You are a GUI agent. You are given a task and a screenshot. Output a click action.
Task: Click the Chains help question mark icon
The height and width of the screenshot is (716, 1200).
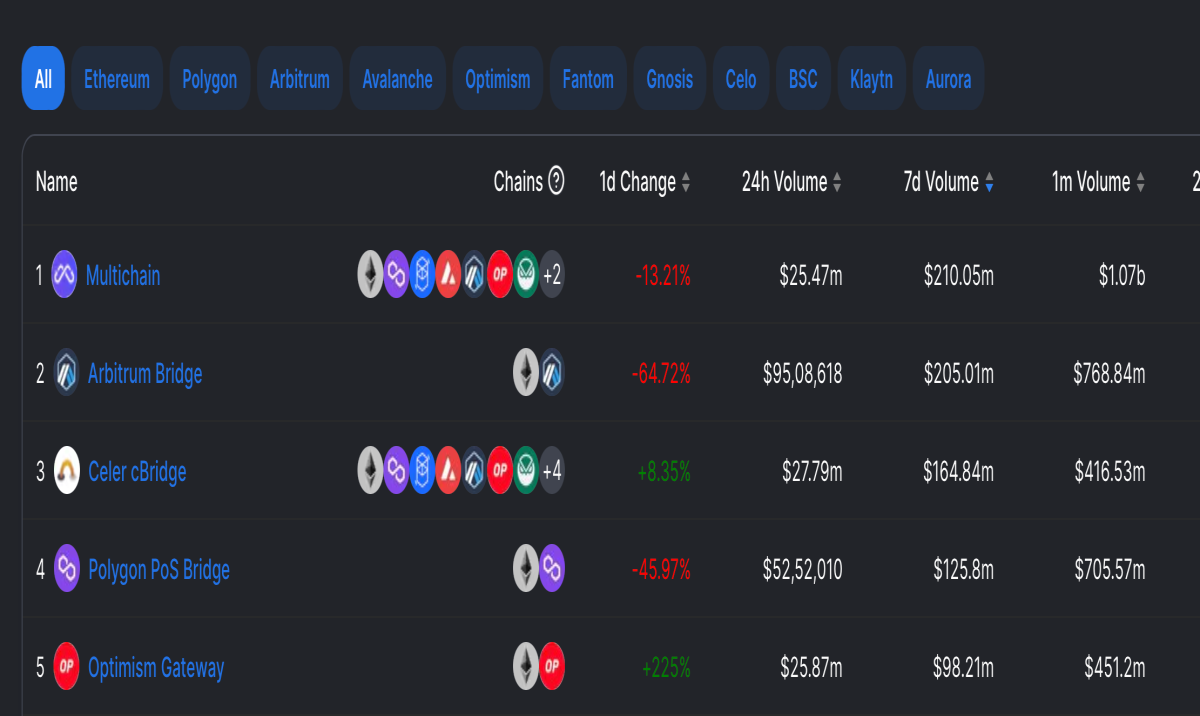(557, 181)
